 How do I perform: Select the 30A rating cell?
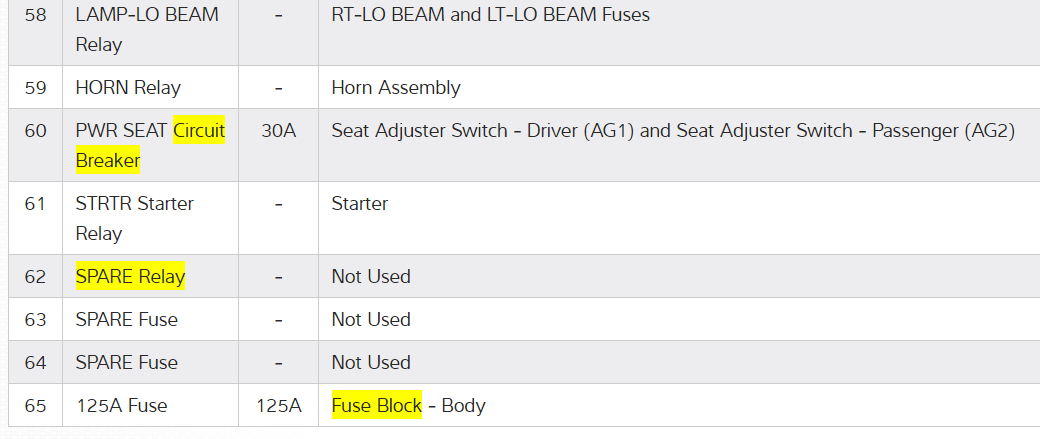278,131
